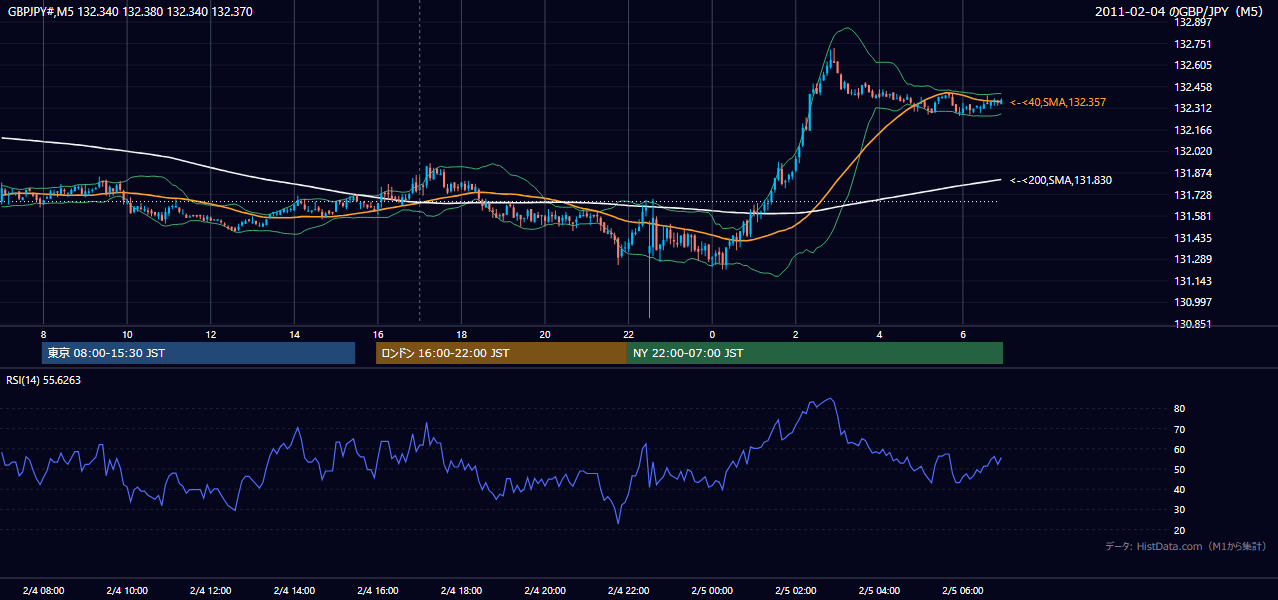Click the HistData.com data source credit

click(1186, 546)
